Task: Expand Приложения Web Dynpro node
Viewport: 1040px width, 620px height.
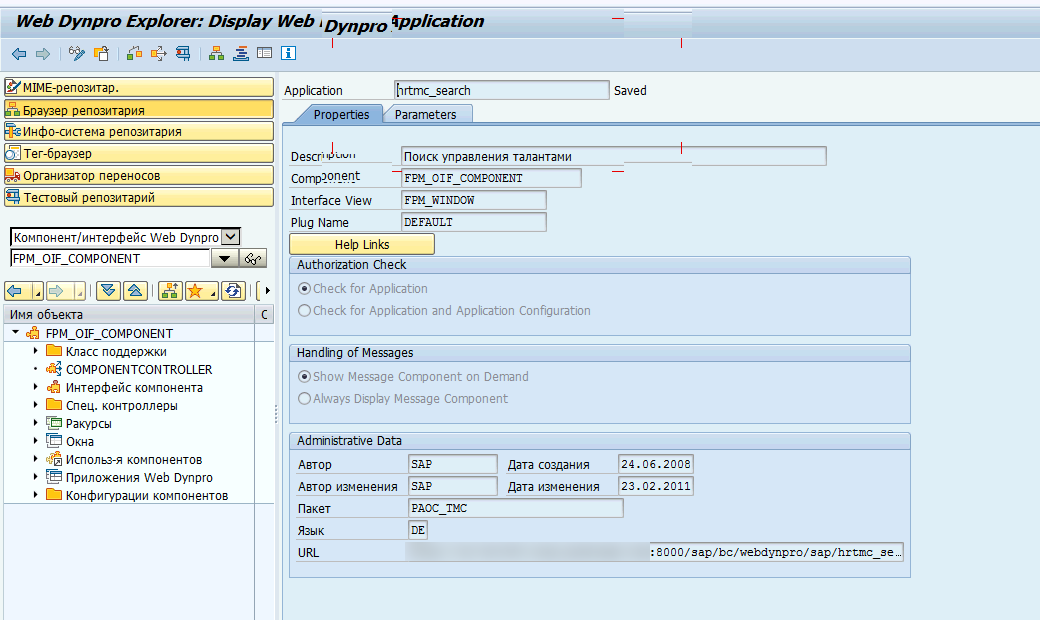Action: click(36, 477)
